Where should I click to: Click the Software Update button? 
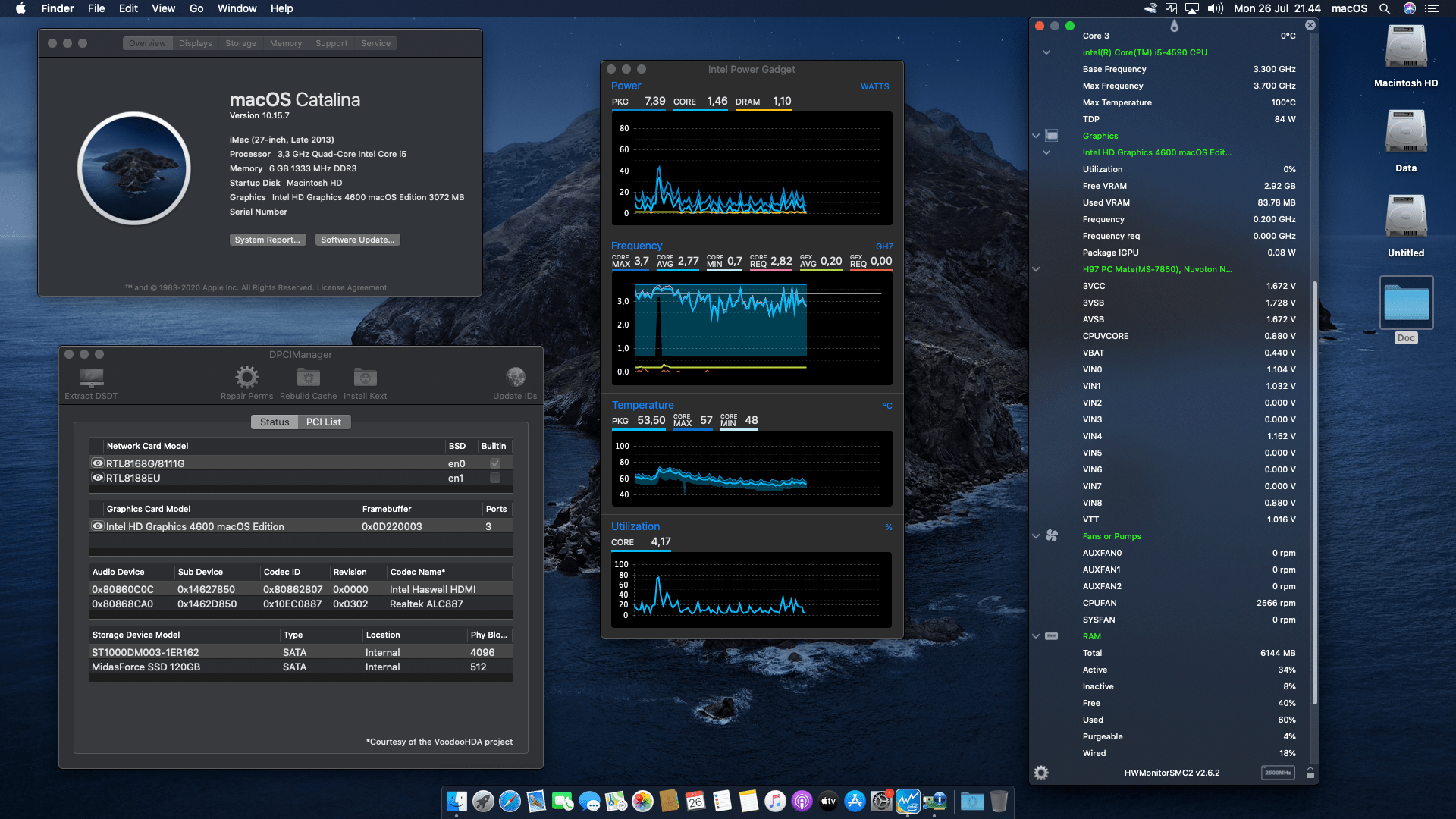pyautogui.click(x=357, y=240)
